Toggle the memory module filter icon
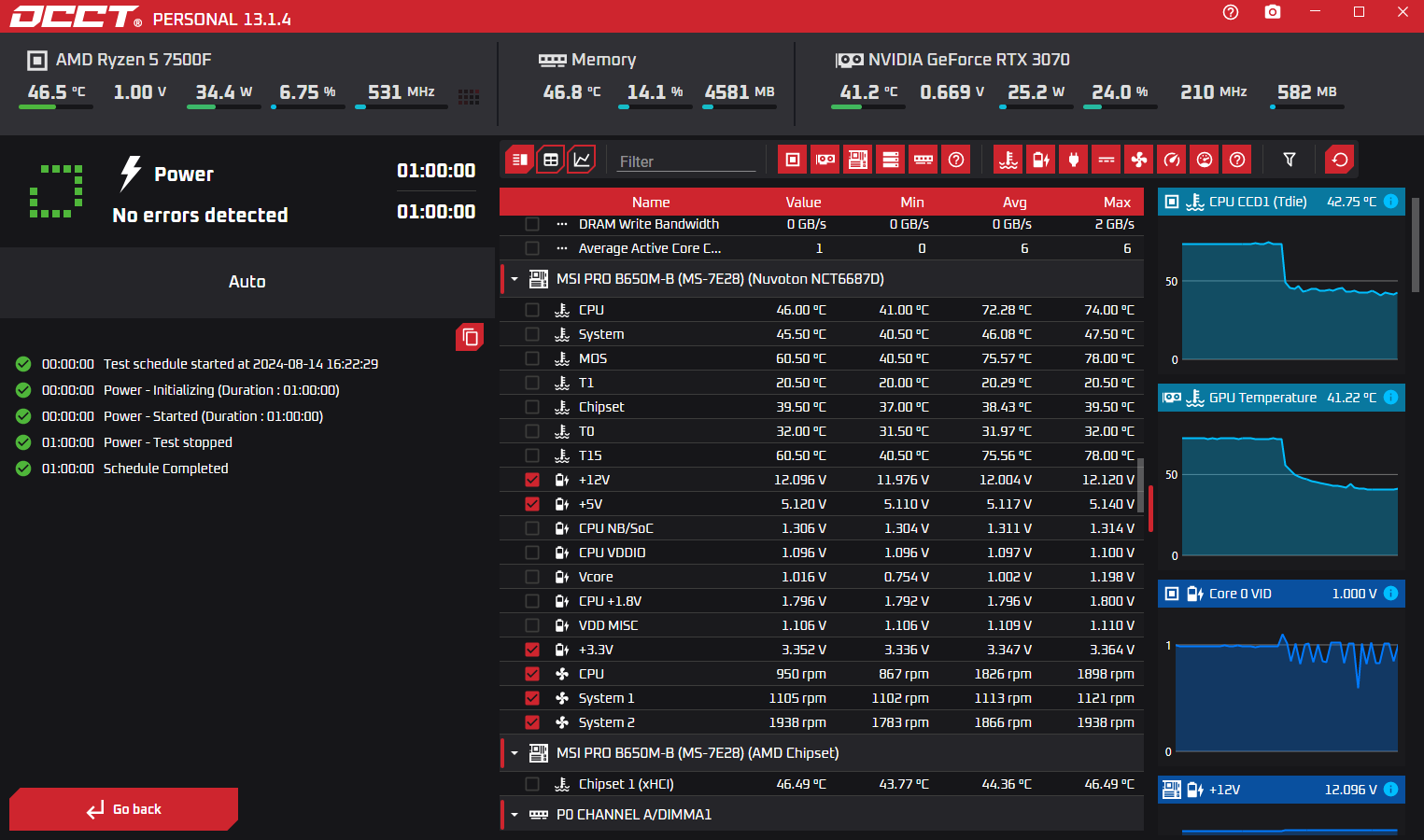Image resolution: width=1424 pixels, height=840 pixels. (x=923, y=160)
